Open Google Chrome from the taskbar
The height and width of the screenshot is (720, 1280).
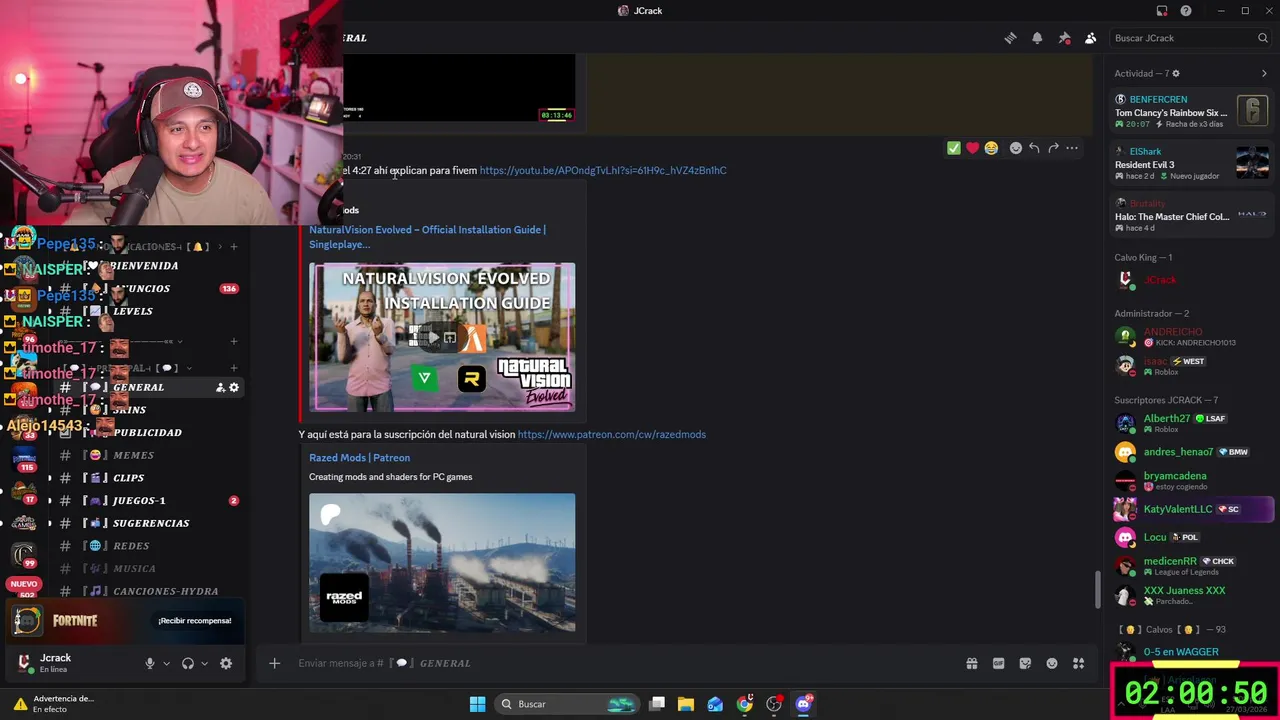[745, 704]
